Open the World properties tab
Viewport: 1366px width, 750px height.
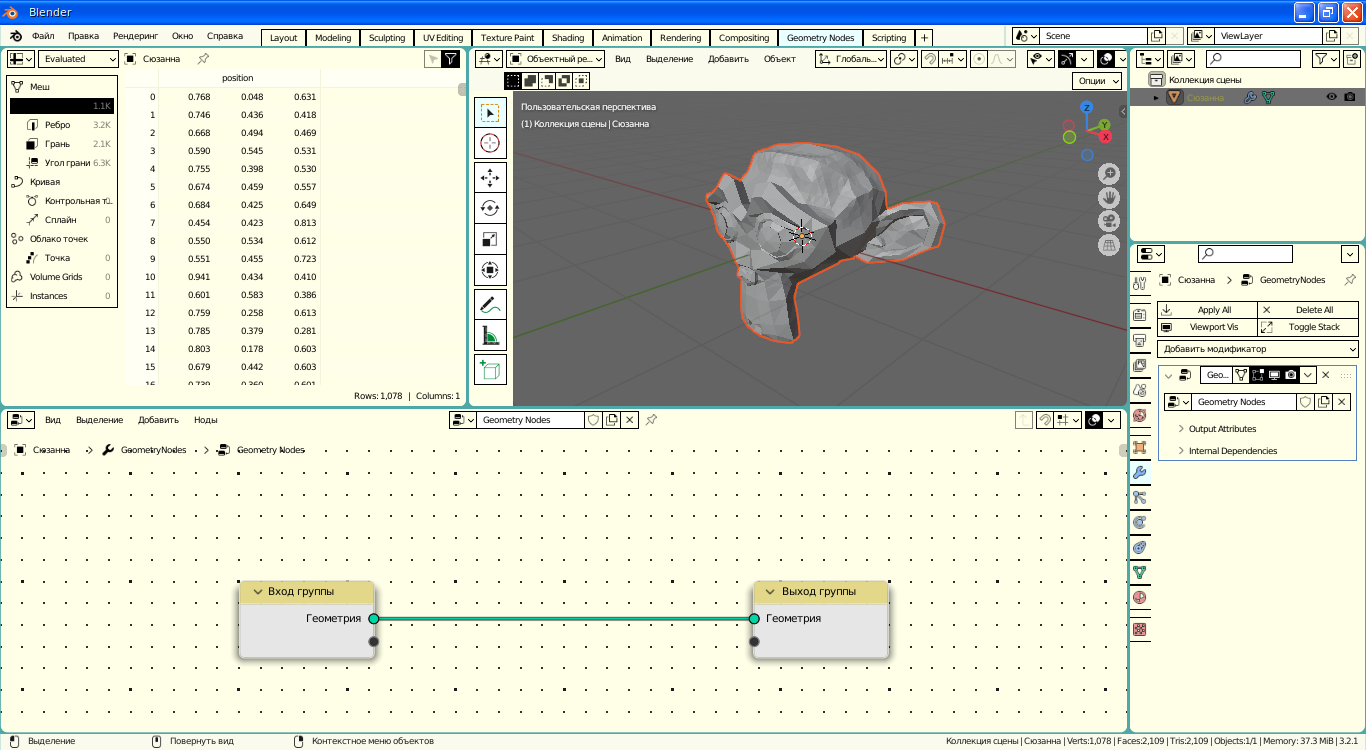[x=1140, y=415]
